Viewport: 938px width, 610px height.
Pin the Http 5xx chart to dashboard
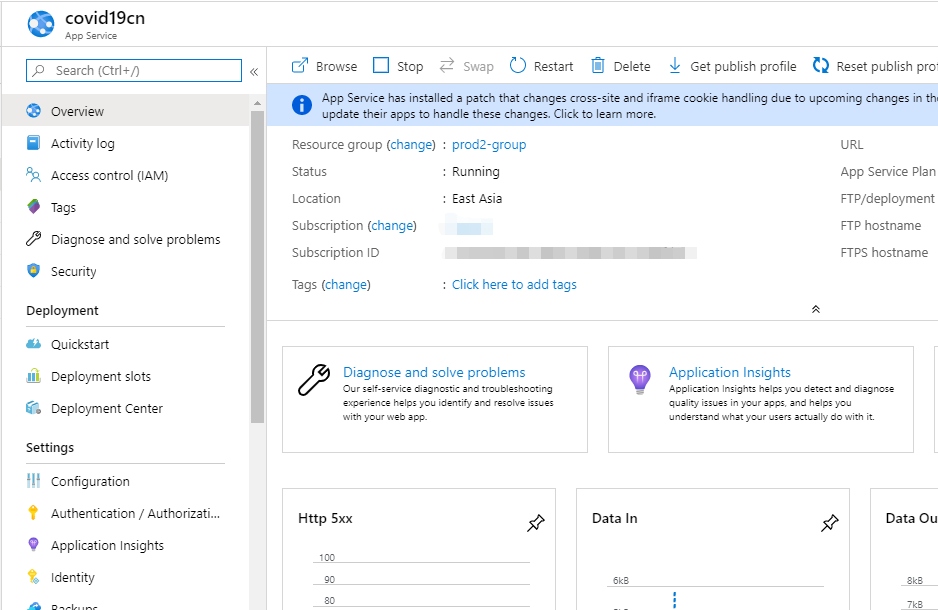tap(535, 523)
